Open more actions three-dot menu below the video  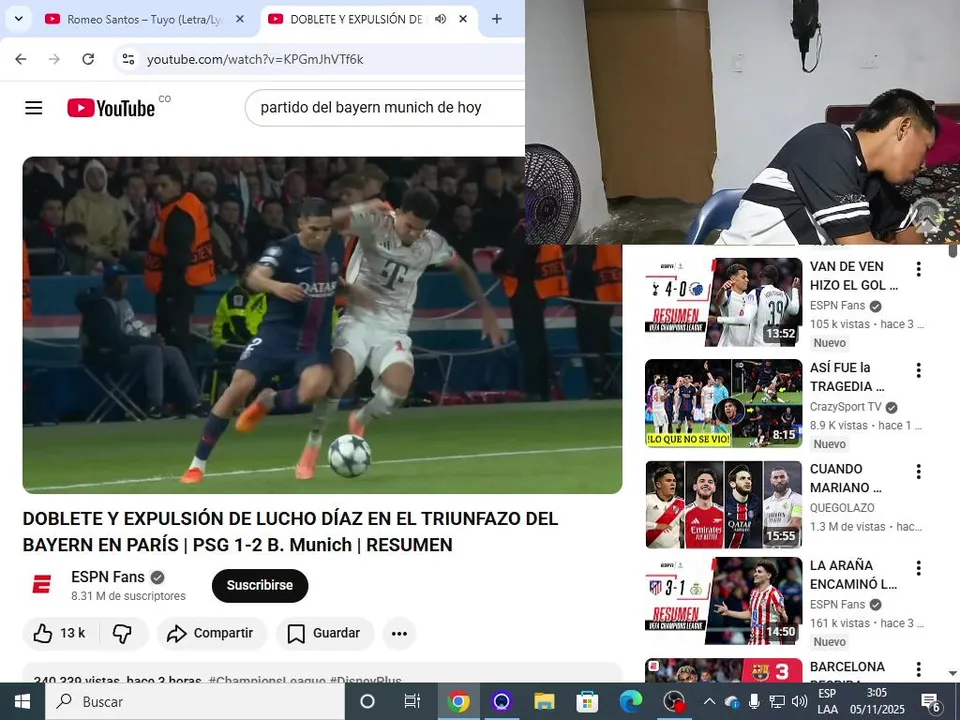pyautogui.click(x=399, y=634)
